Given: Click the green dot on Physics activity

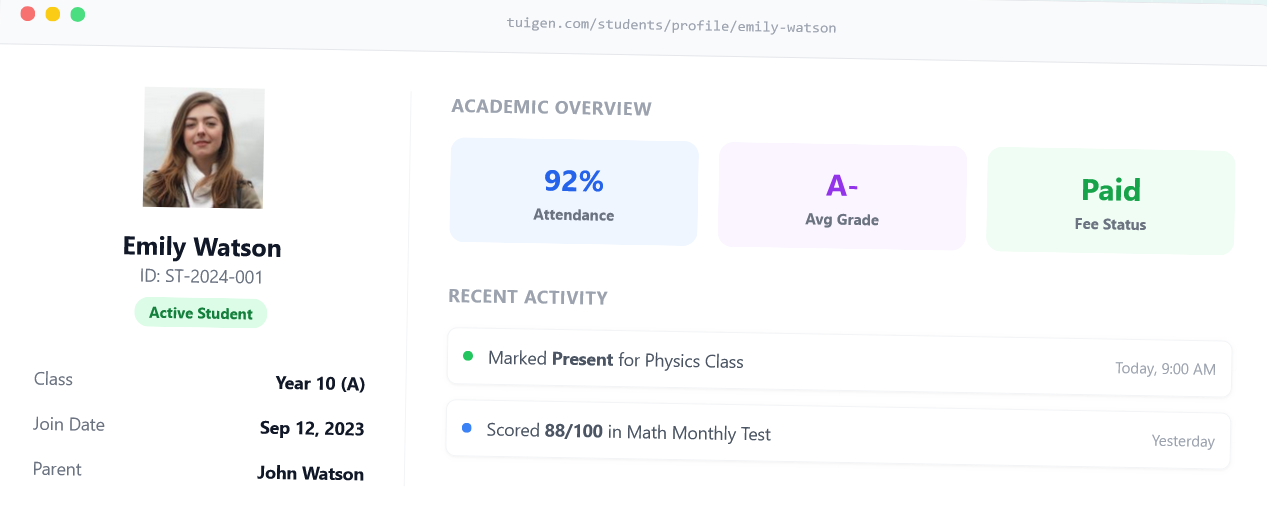Looking at the screenshot, I should 468,356.
